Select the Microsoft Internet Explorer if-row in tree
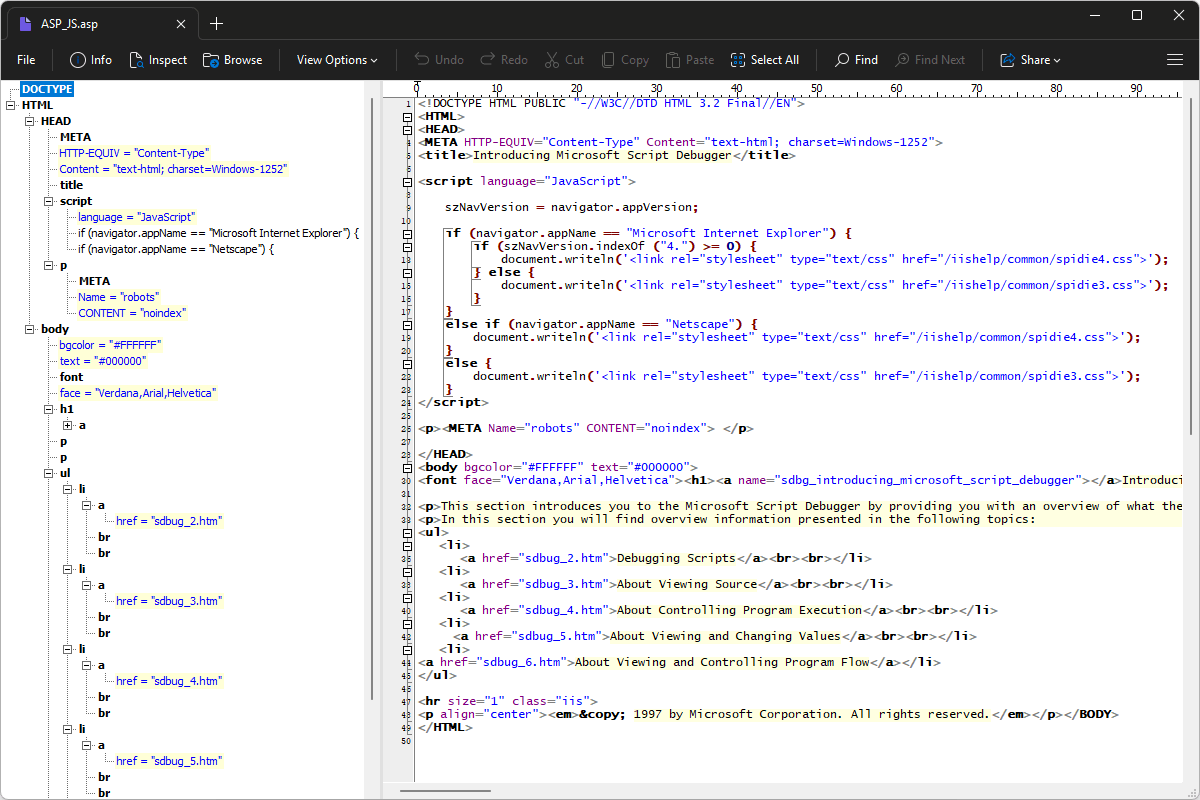The width and height of the screenshot is (1200, 800). [218, 233]
